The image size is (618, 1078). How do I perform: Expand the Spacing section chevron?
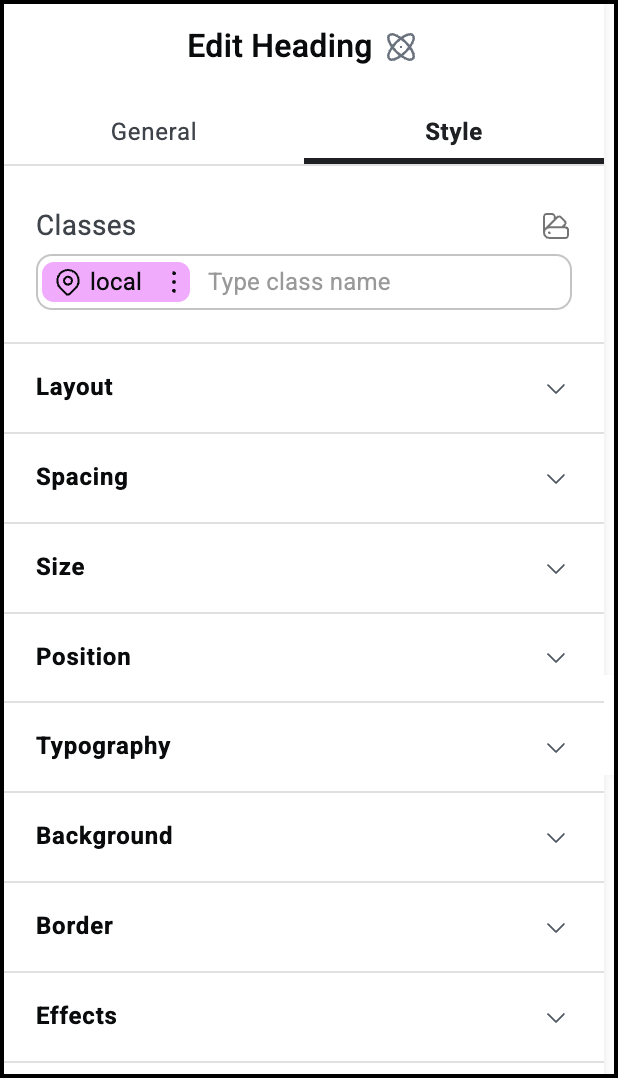pyautogui.click(x=556, y=478)
